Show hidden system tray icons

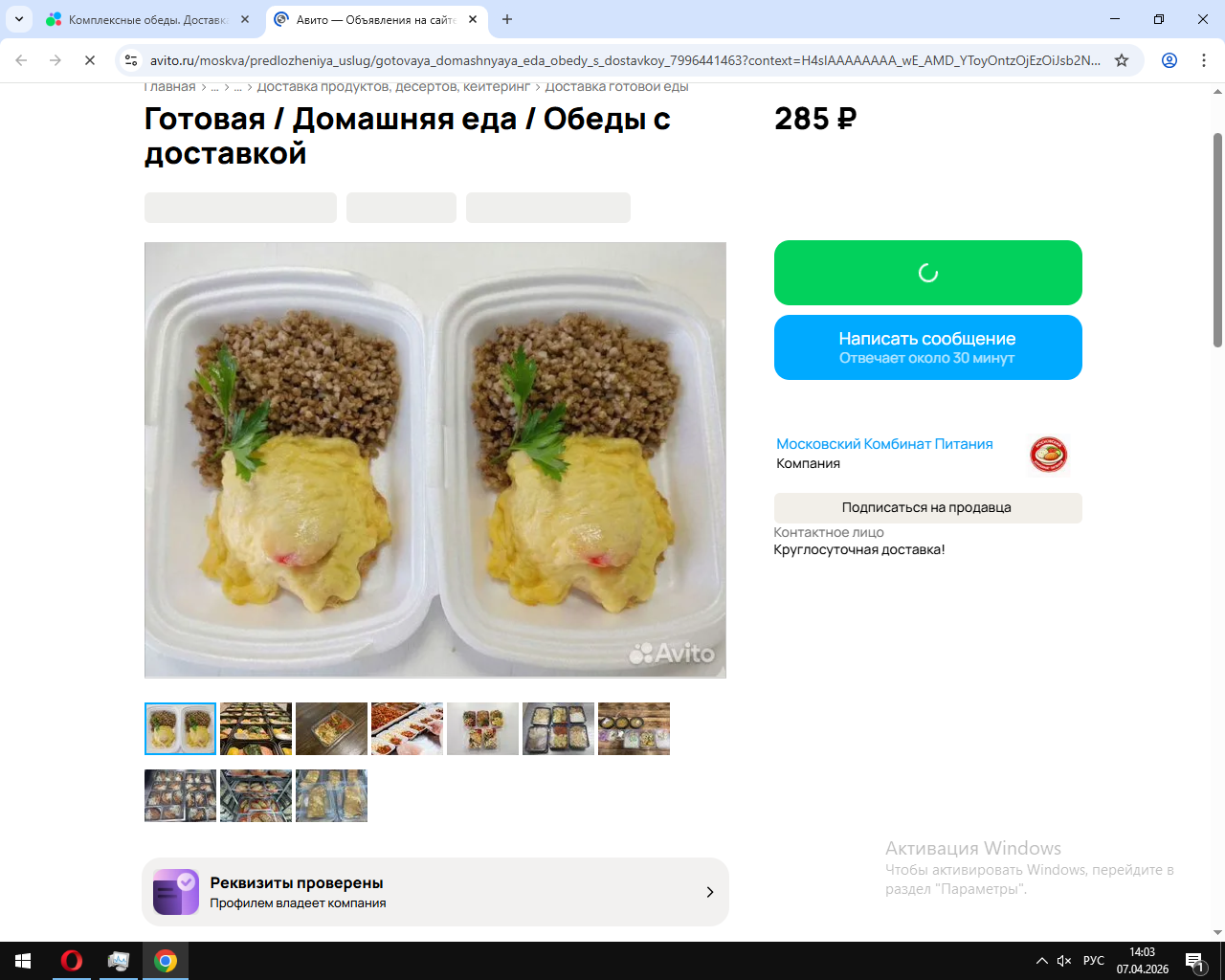[1041, 961]
